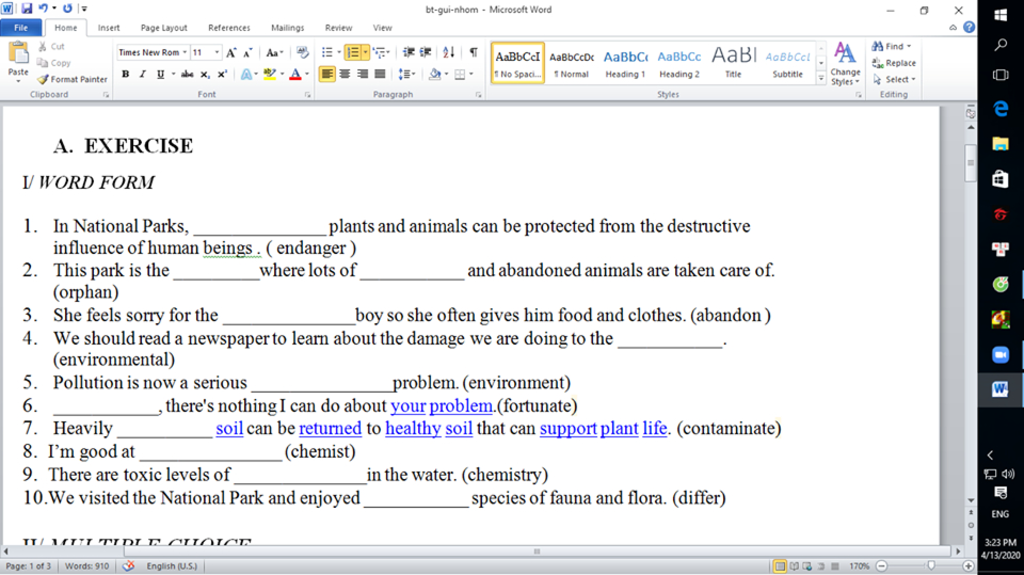Screen dimensions: 1024x575
Task: Click the Shrink Font icon
Action: click(248, 52)
